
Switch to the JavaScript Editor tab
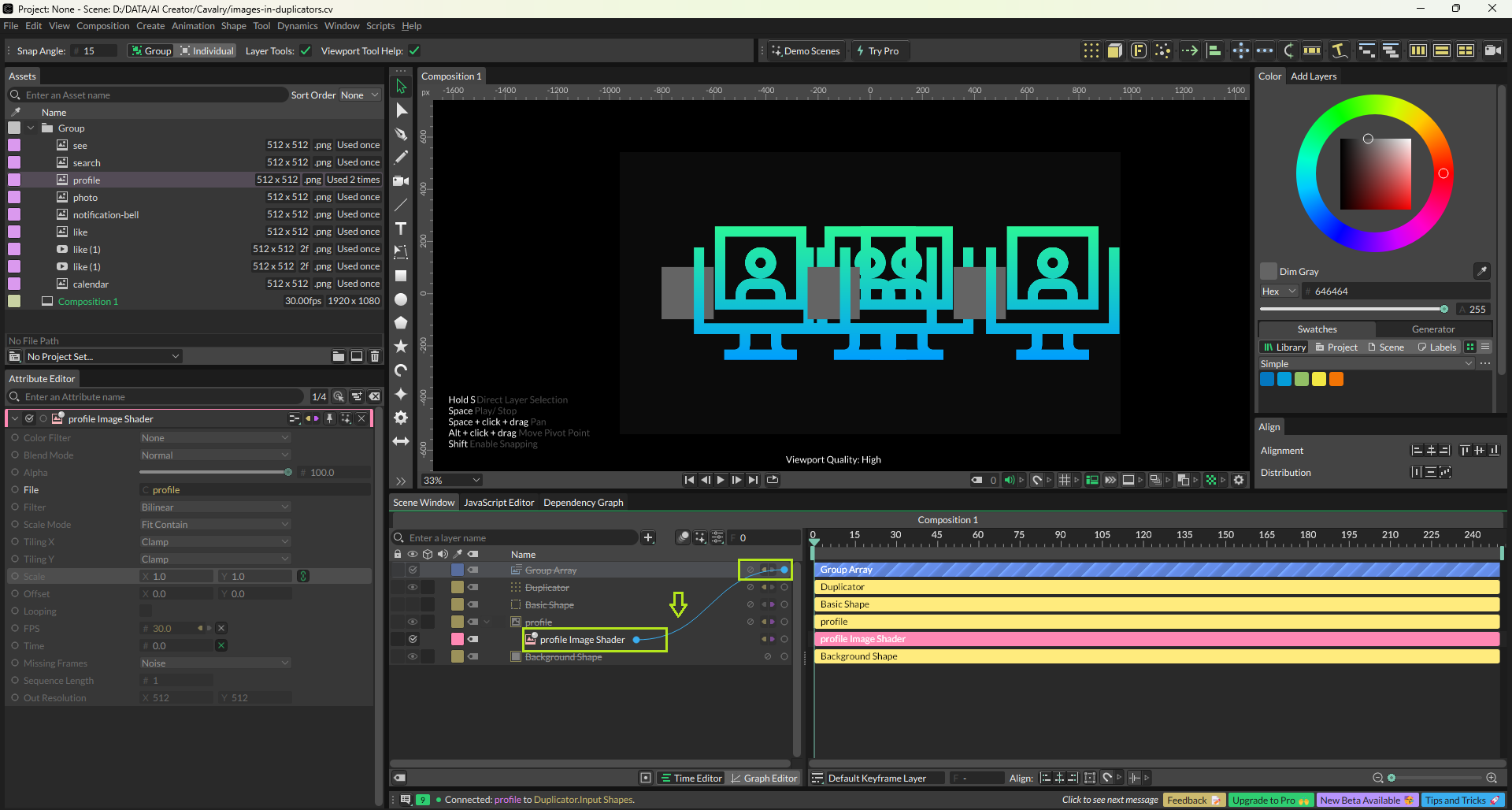coord(498,503)
